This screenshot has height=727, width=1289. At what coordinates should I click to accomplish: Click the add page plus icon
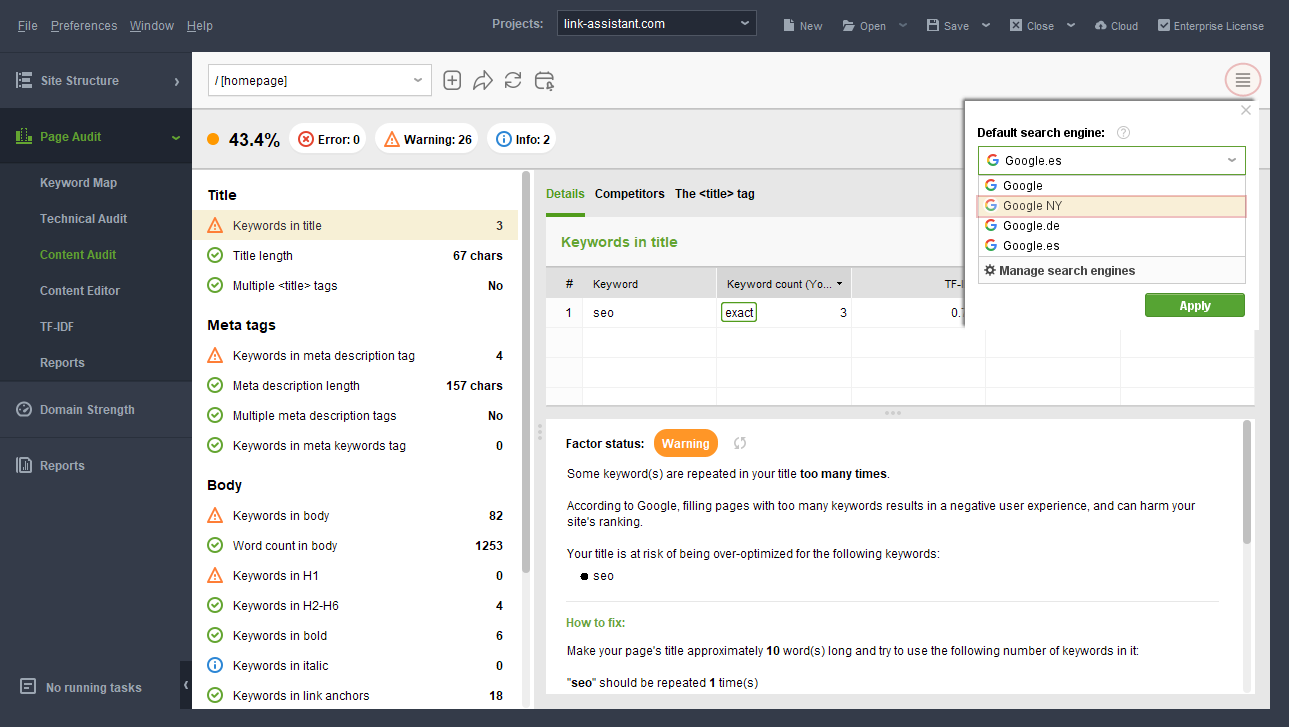coord(452,81)
